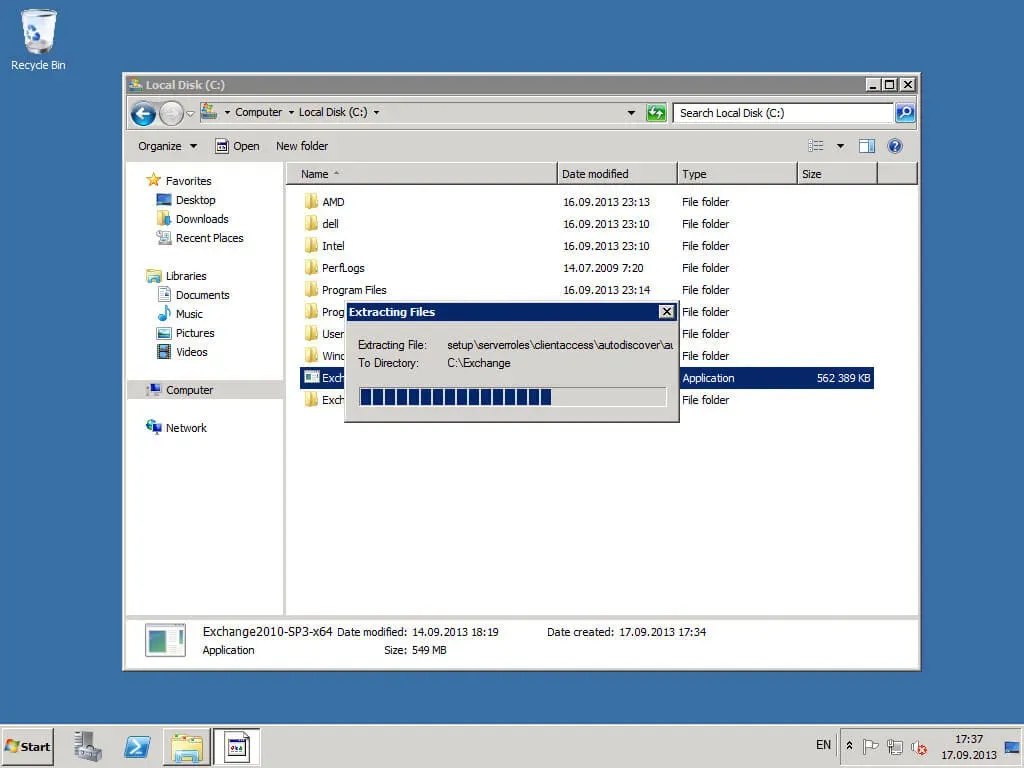Go back with the Back arrow button

coord(143,114)
